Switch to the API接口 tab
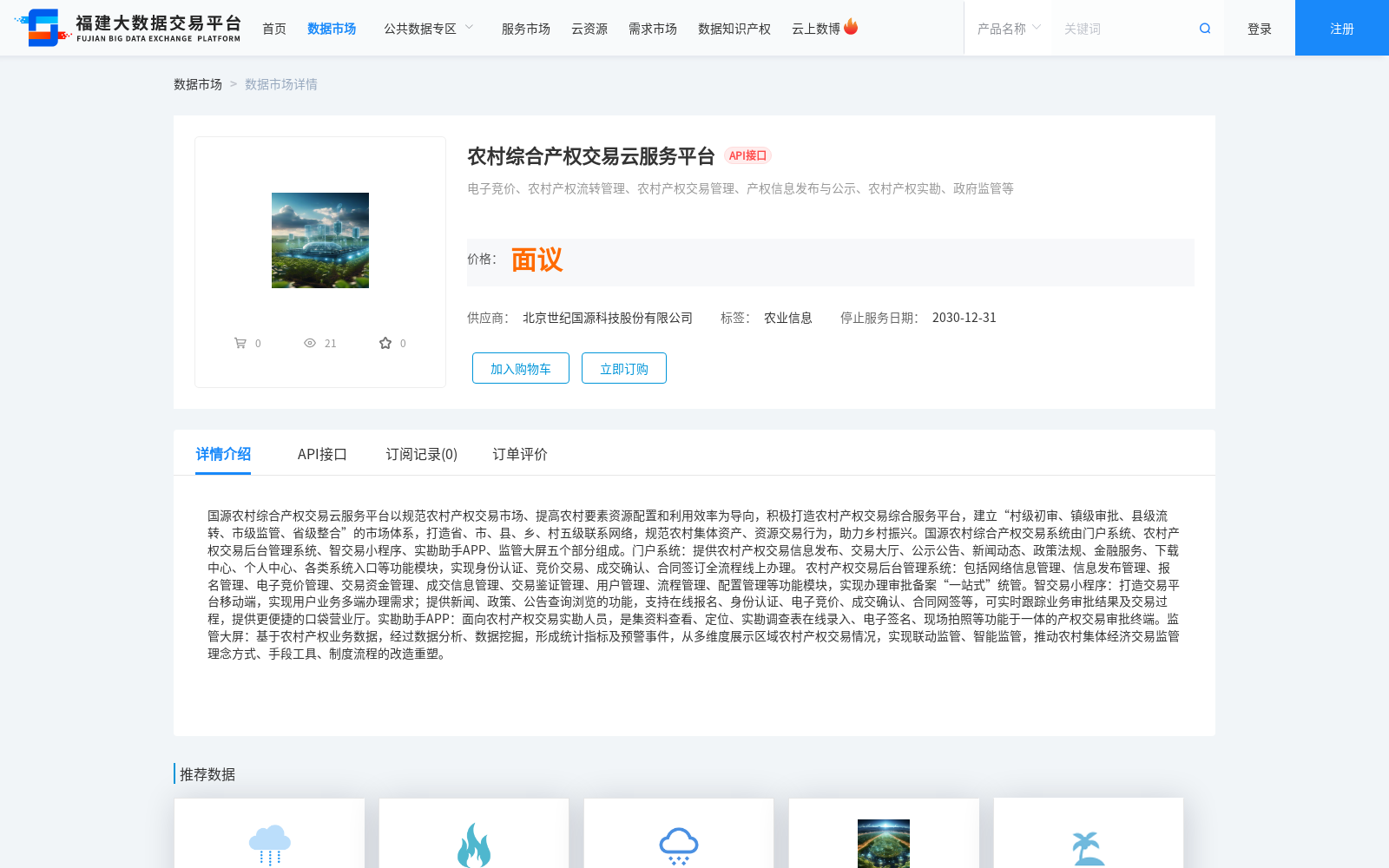Screen dimensions: 1389x868 [322, 454]
